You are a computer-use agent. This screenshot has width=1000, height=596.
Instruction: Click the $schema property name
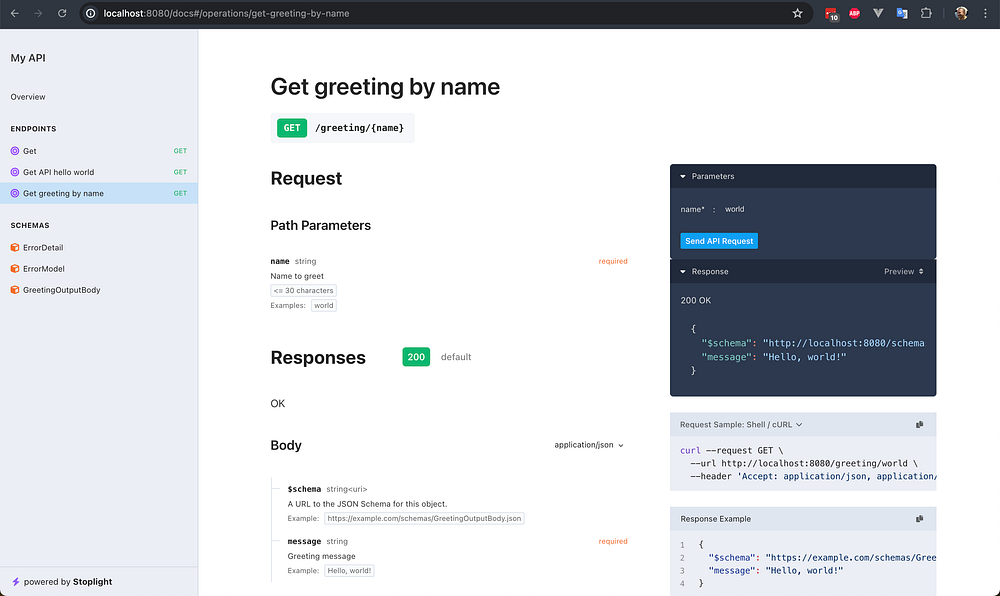[304, 489]
